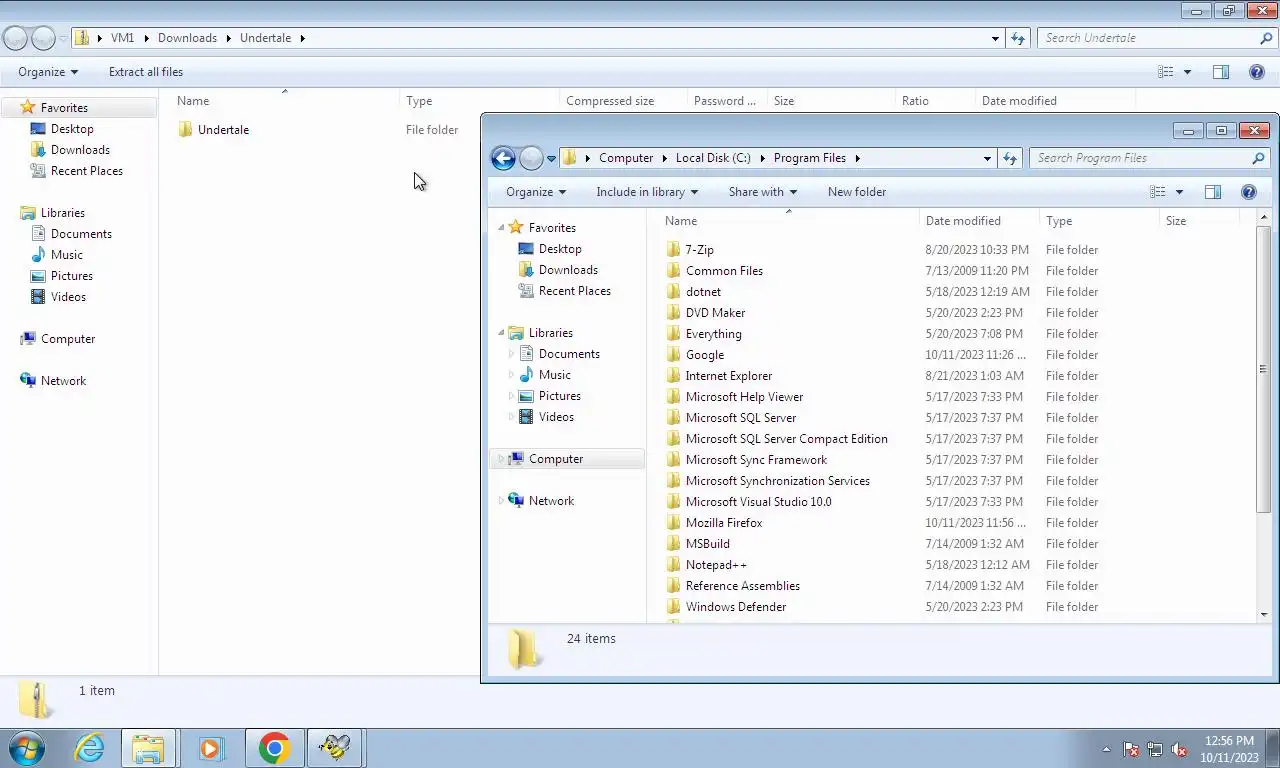1280x768 pixels.
Task: Open the Start menu orb
Action: click(x=27, y=748)
